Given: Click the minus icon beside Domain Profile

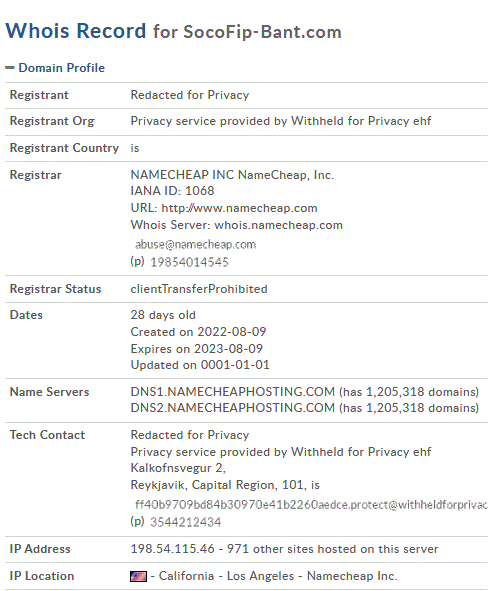Looking at the screenshot, I should (10, 68).
